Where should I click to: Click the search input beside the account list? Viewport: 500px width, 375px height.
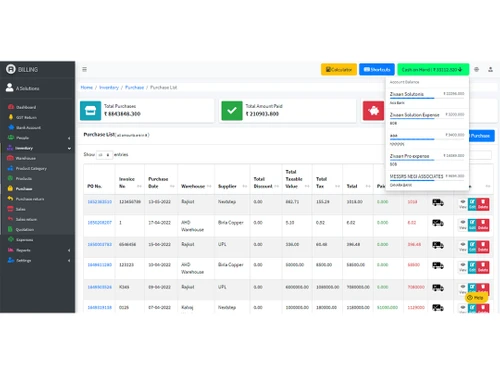(x=480, y=155)
